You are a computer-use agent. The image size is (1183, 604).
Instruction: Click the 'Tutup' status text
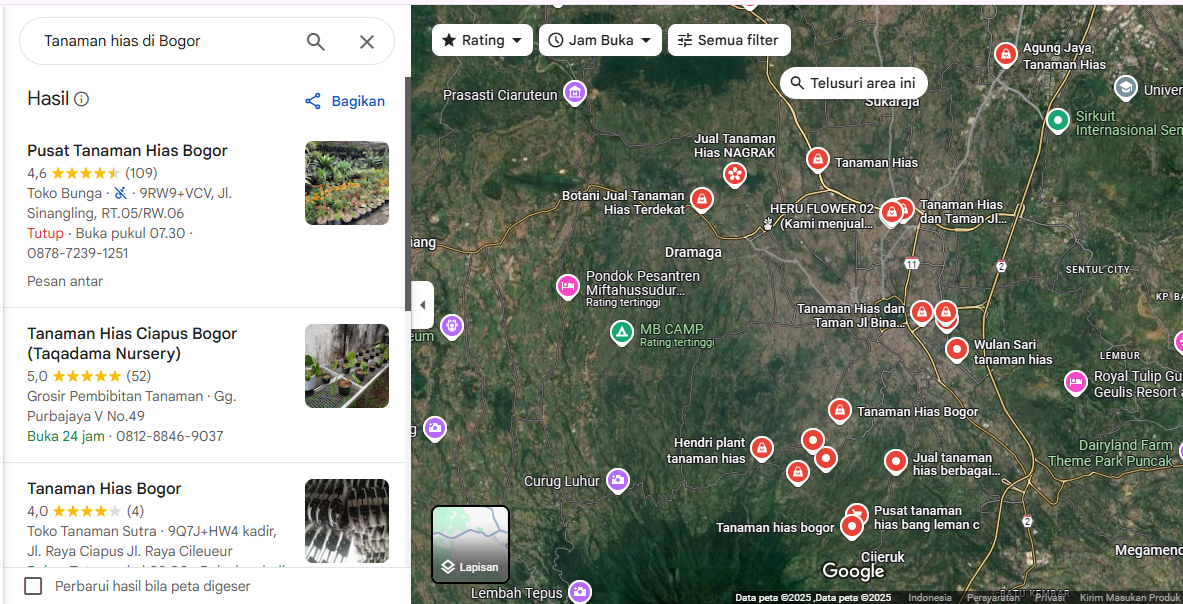45,233
